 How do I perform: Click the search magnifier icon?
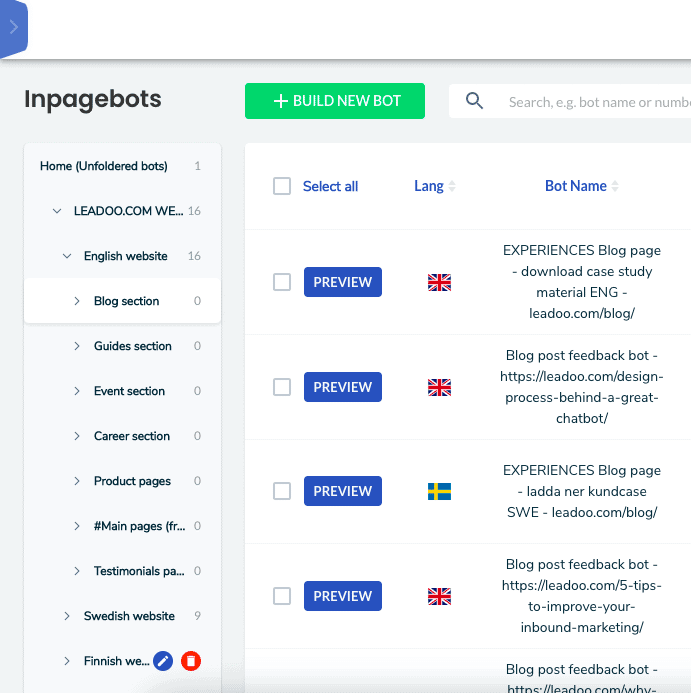pos(474,101)
